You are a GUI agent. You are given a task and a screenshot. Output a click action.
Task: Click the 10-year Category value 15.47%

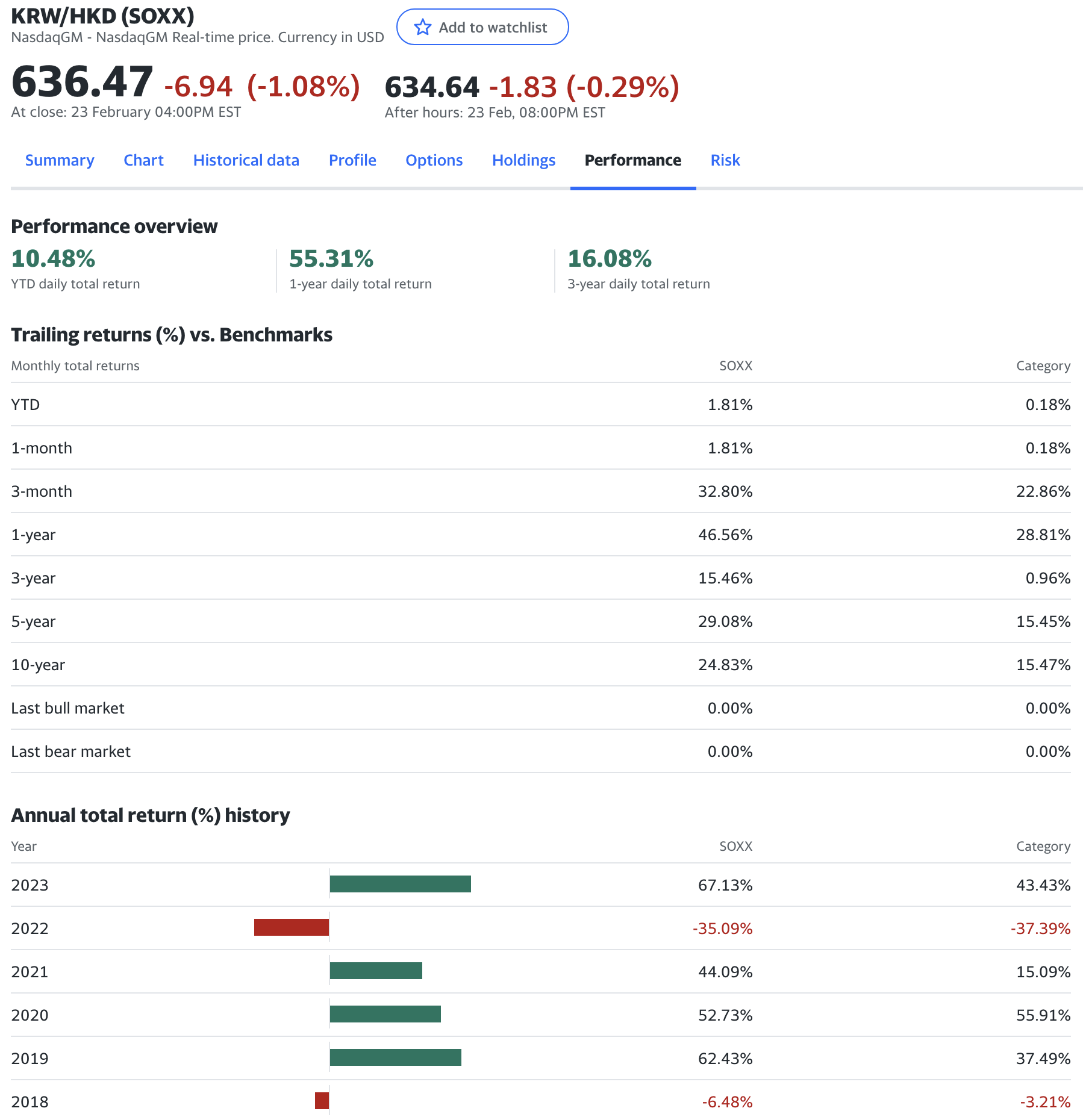coord(1043,665)
